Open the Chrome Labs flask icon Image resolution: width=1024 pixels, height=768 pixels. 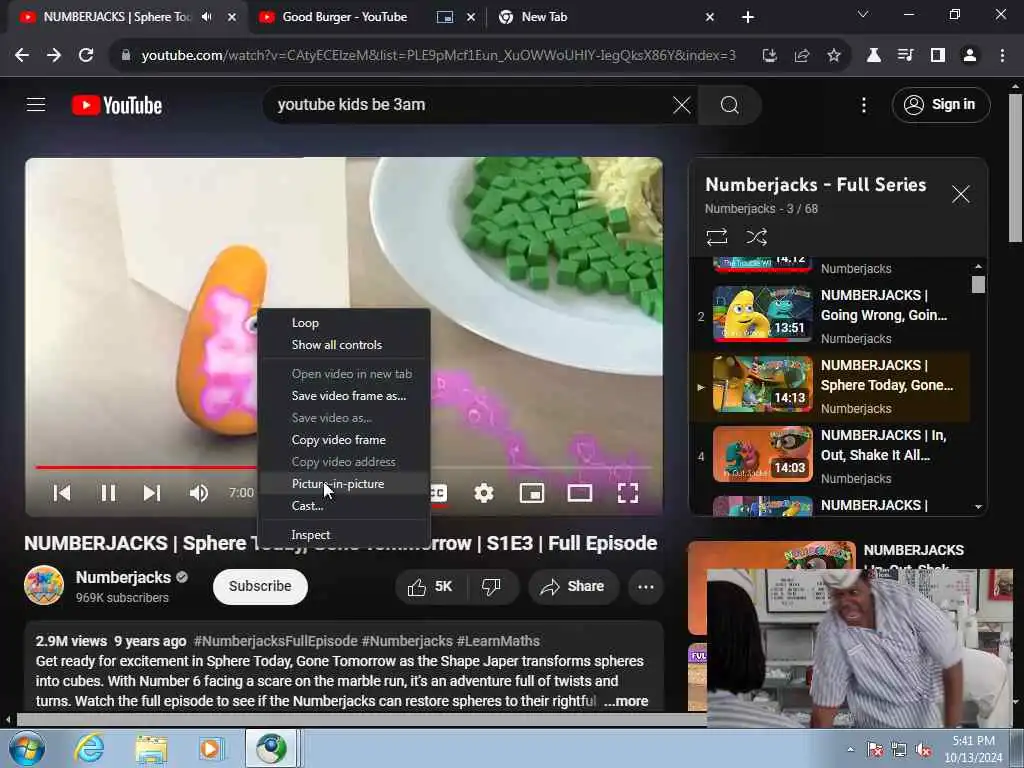click(x=873, y=56)
